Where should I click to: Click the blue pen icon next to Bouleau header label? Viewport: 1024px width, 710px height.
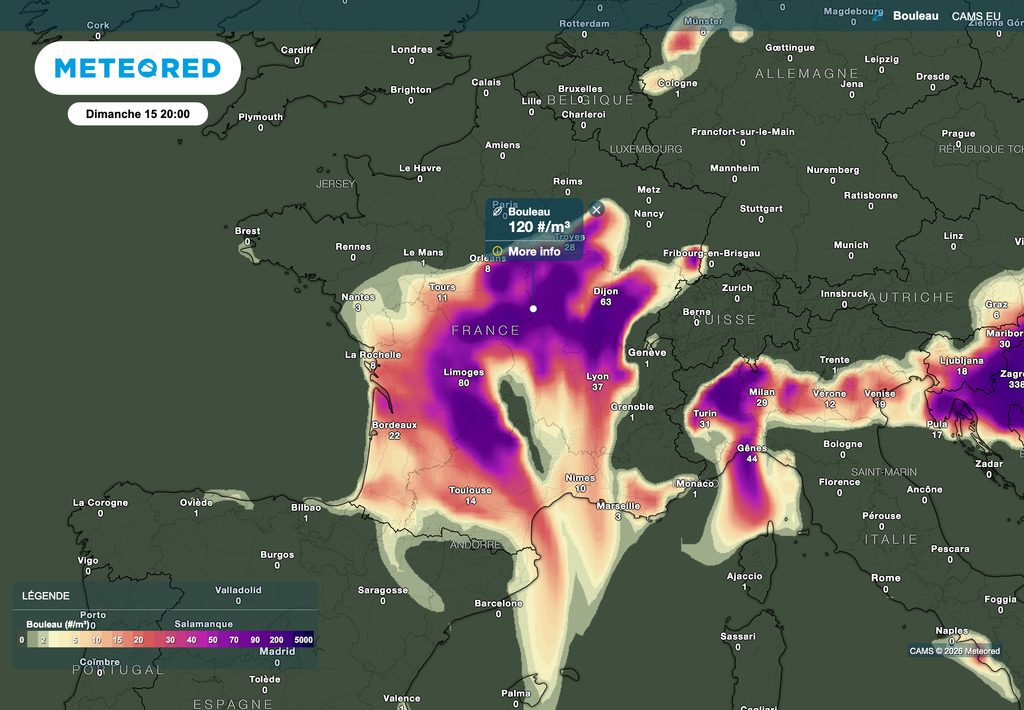click(879, 16)
